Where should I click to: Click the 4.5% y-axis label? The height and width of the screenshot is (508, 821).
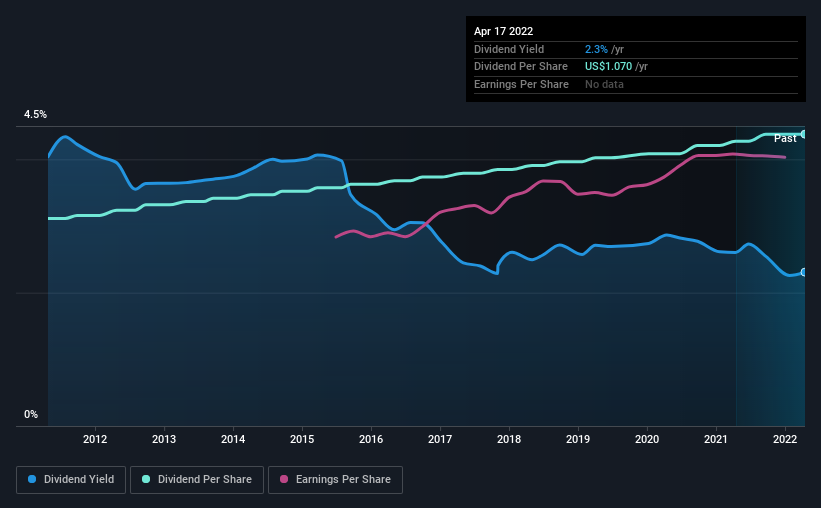click(x=35, y=114)
